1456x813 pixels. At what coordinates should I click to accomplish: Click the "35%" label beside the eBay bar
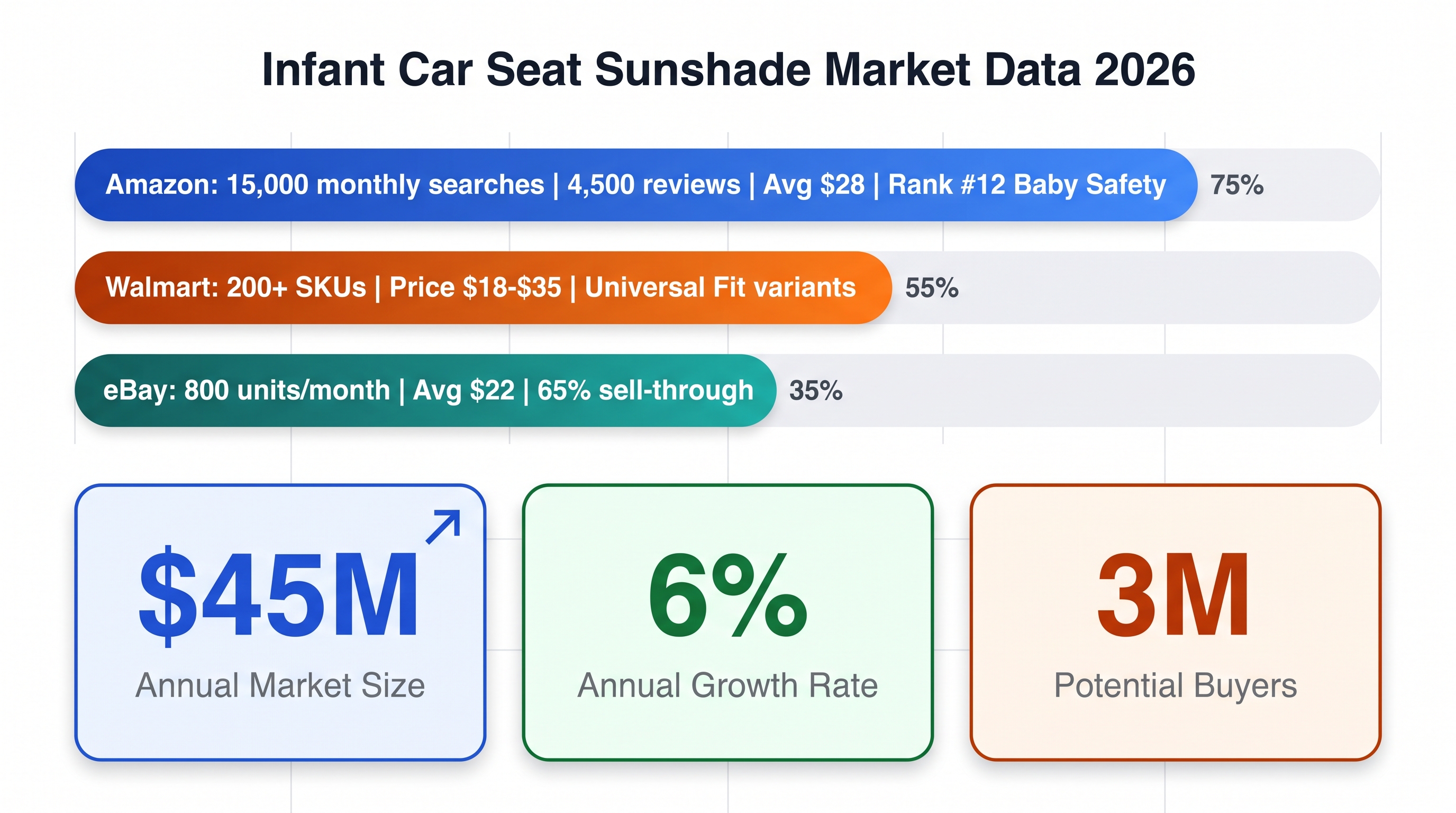pyautogui.click(x=816, y=391)
